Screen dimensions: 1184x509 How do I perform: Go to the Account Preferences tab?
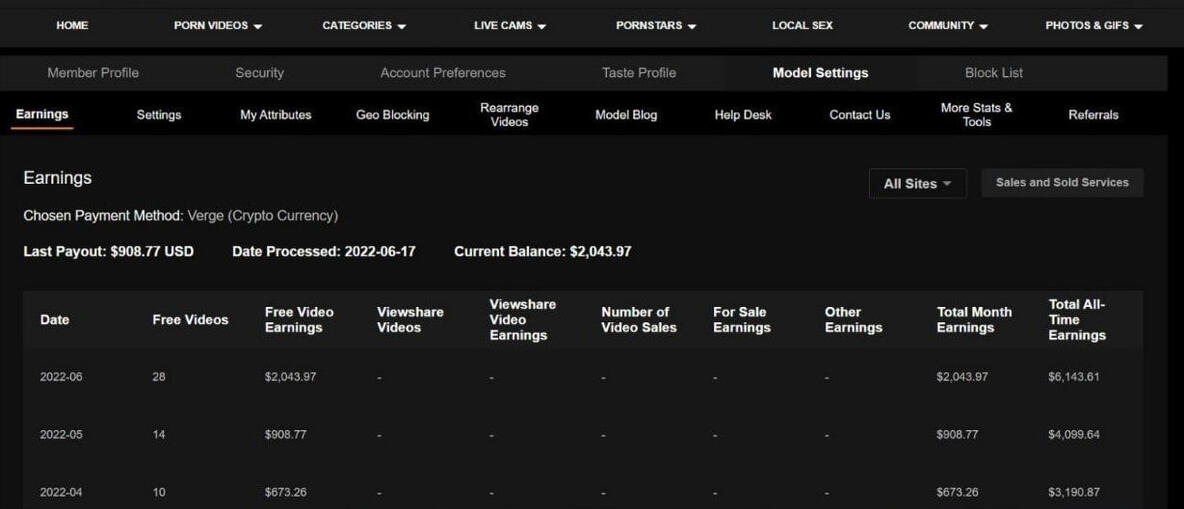point(443,73)
